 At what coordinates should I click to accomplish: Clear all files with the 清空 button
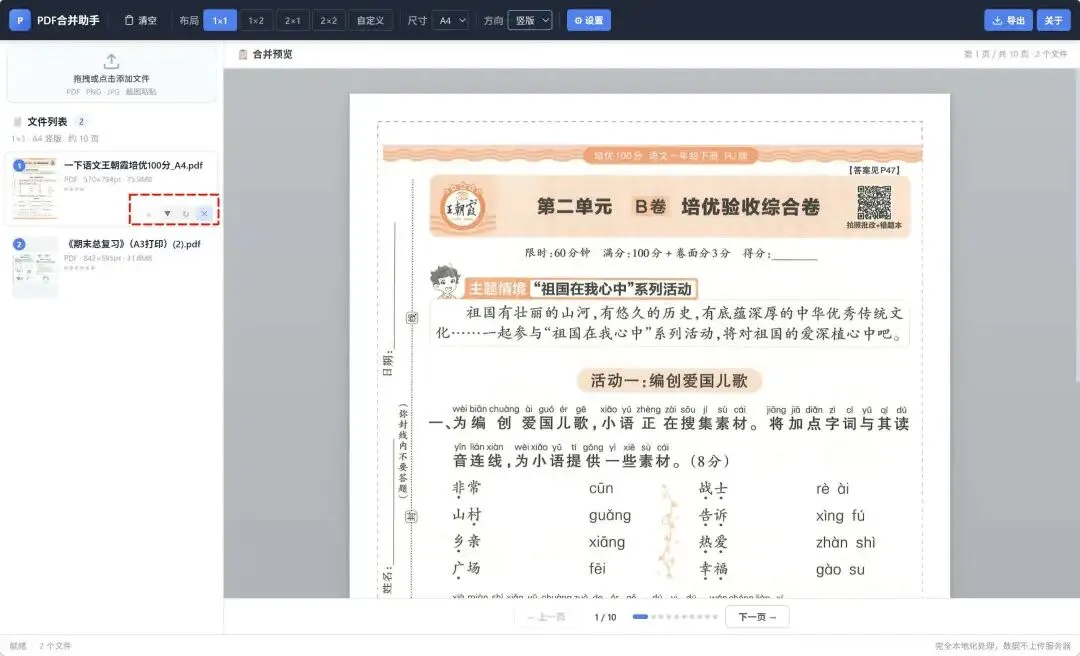[141, 20]
